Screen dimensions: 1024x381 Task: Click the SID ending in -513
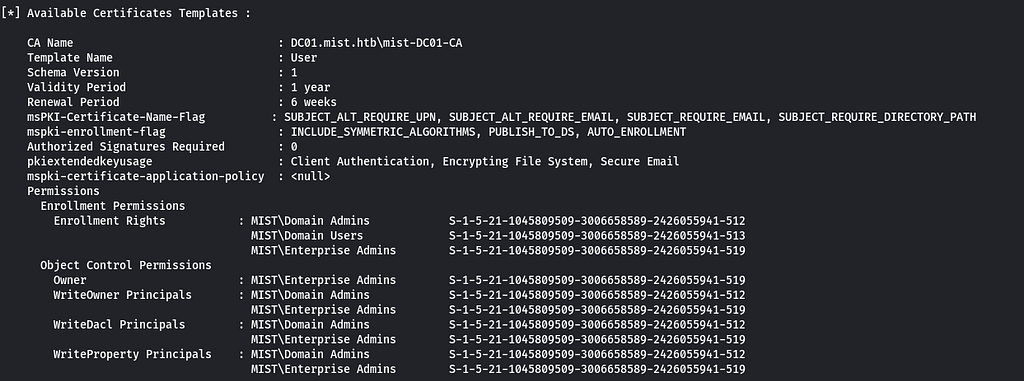pos(597,235)
